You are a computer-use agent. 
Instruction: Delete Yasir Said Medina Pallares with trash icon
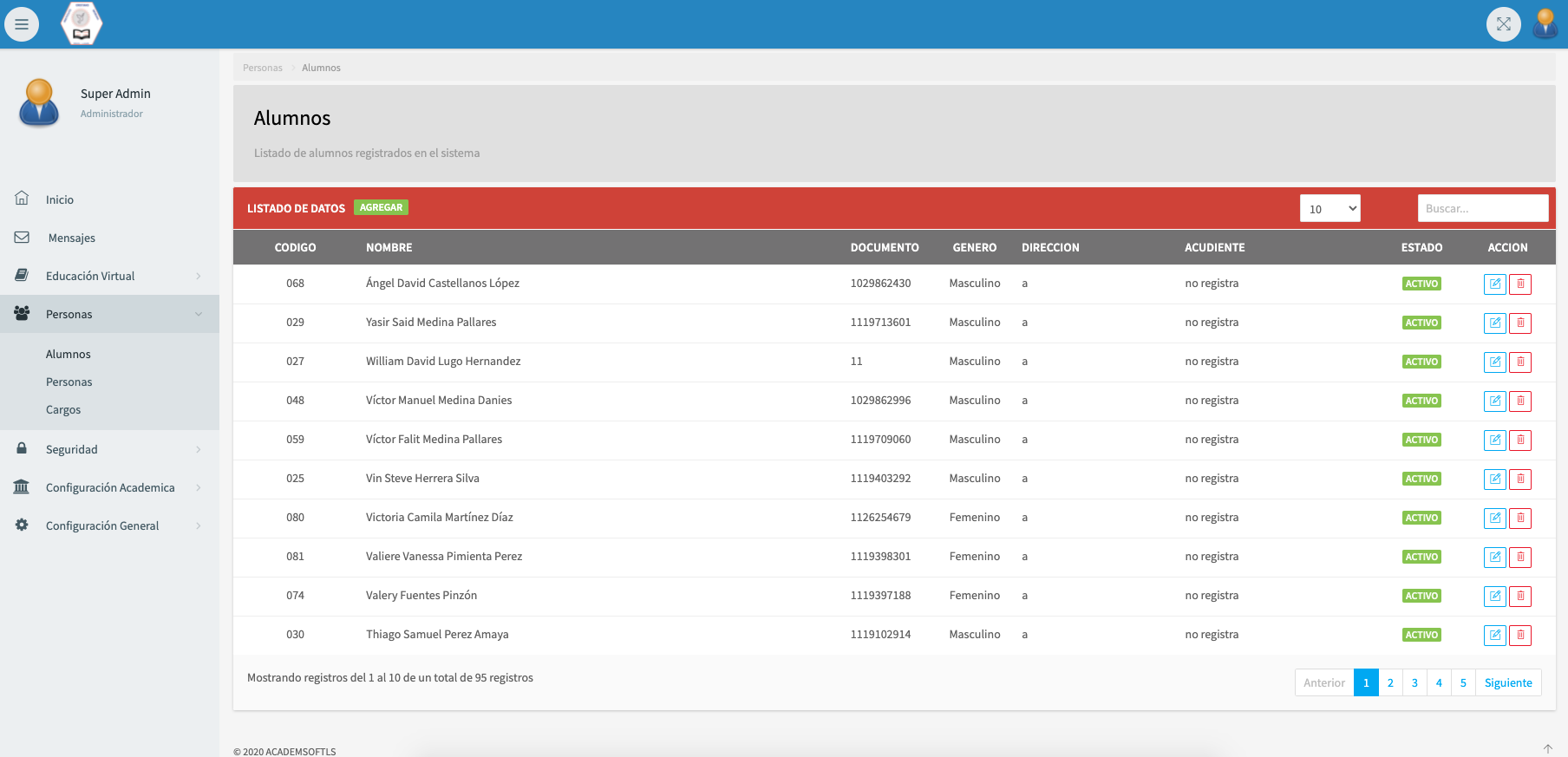click(x=1520, y=323)
